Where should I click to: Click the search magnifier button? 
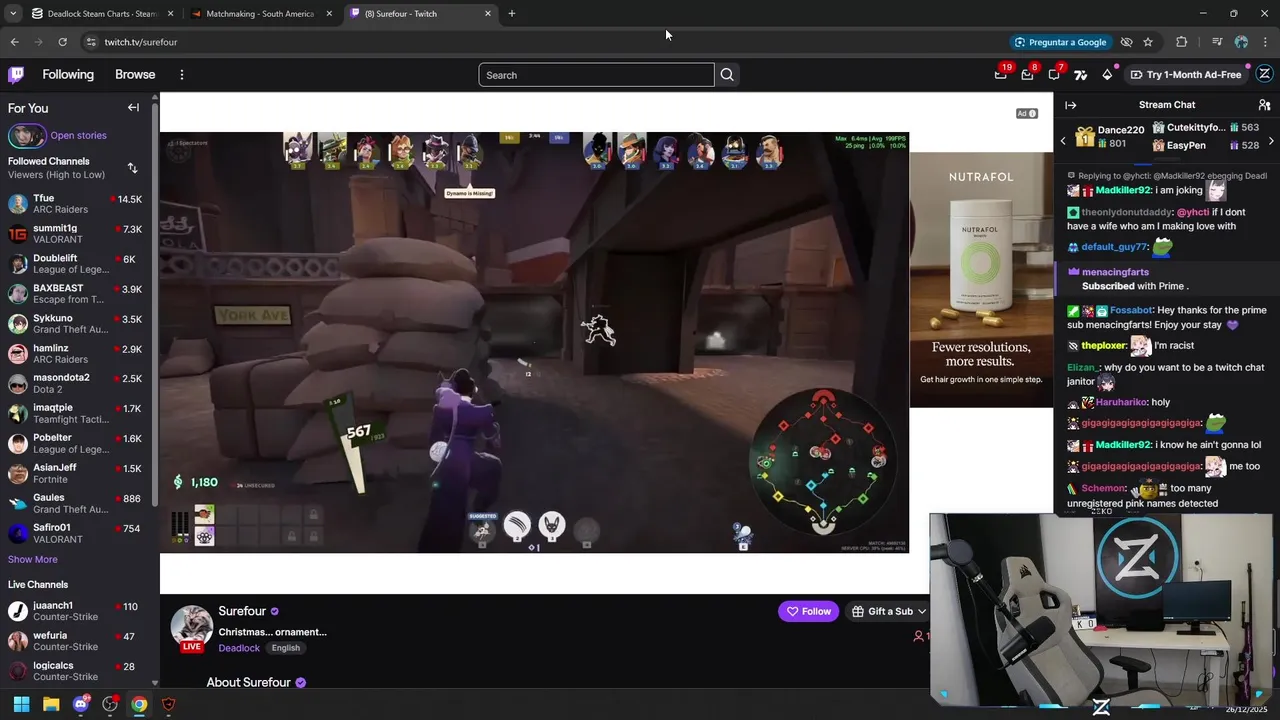point(727,75)
